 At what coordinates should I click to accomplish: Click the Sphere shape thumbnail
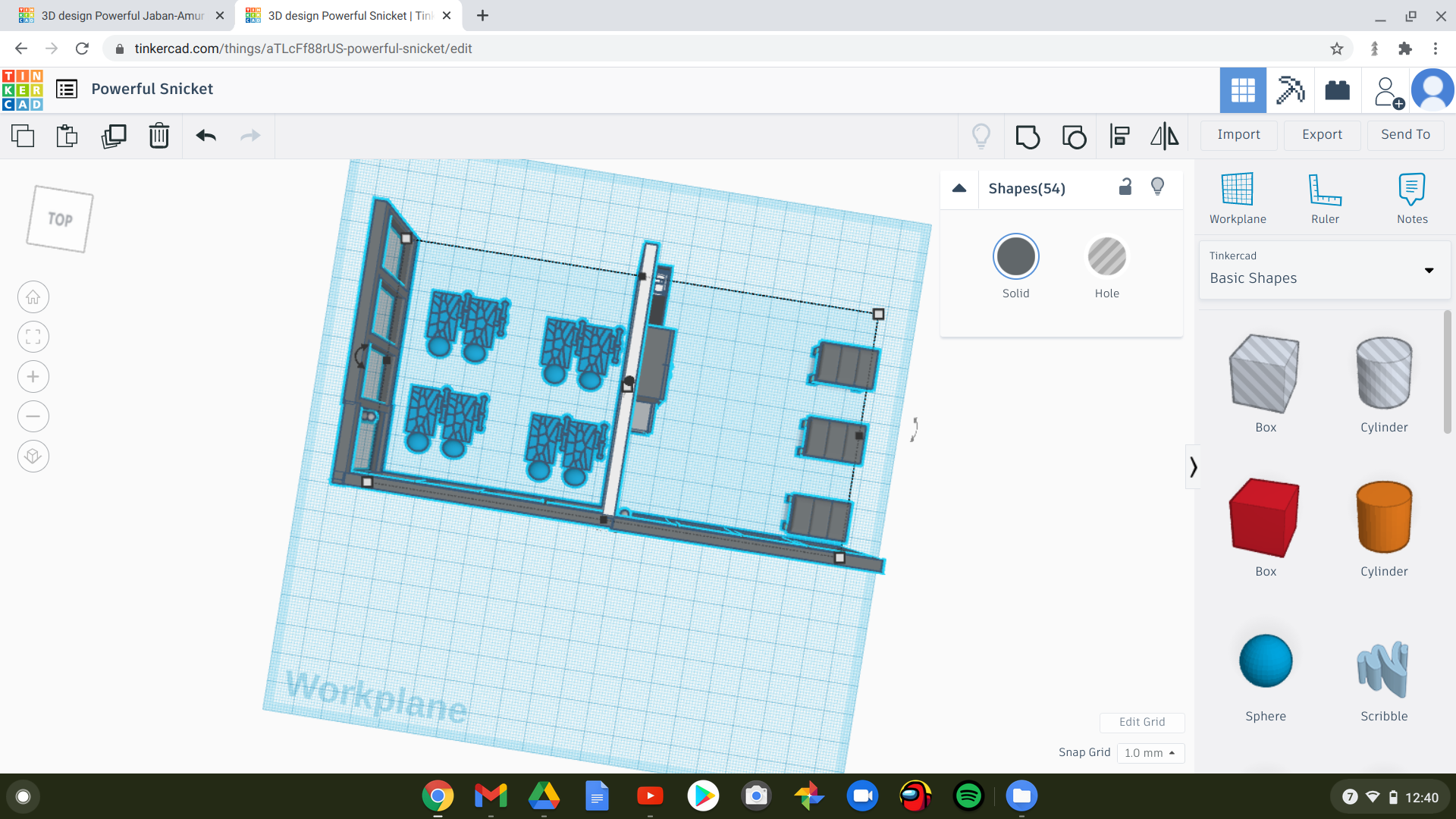coord(1264,660)
